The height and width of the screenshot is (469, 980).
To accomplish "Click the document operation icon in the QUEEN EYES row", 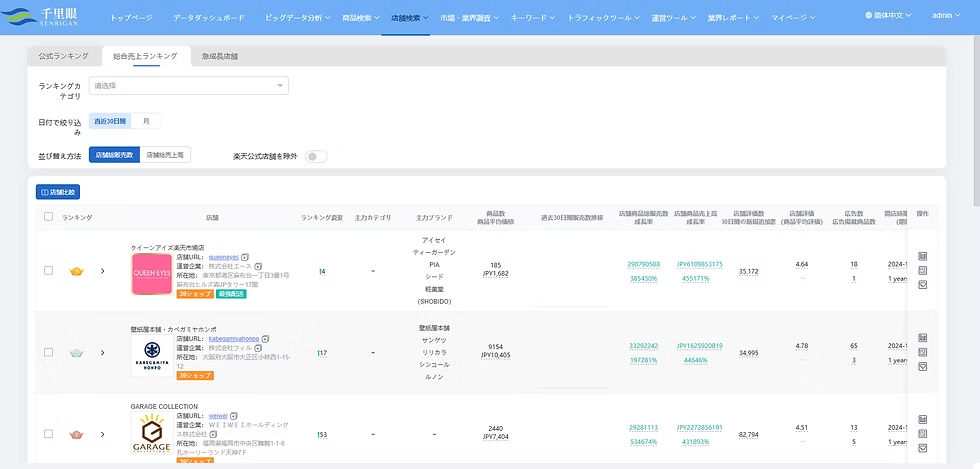I will (x=922, y=271).
